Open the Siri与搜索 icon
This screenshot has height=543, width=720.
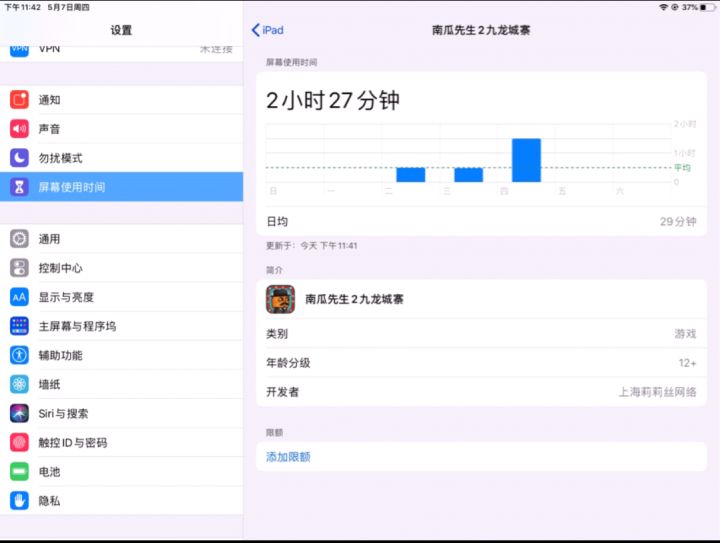click(x=19, y=413)
